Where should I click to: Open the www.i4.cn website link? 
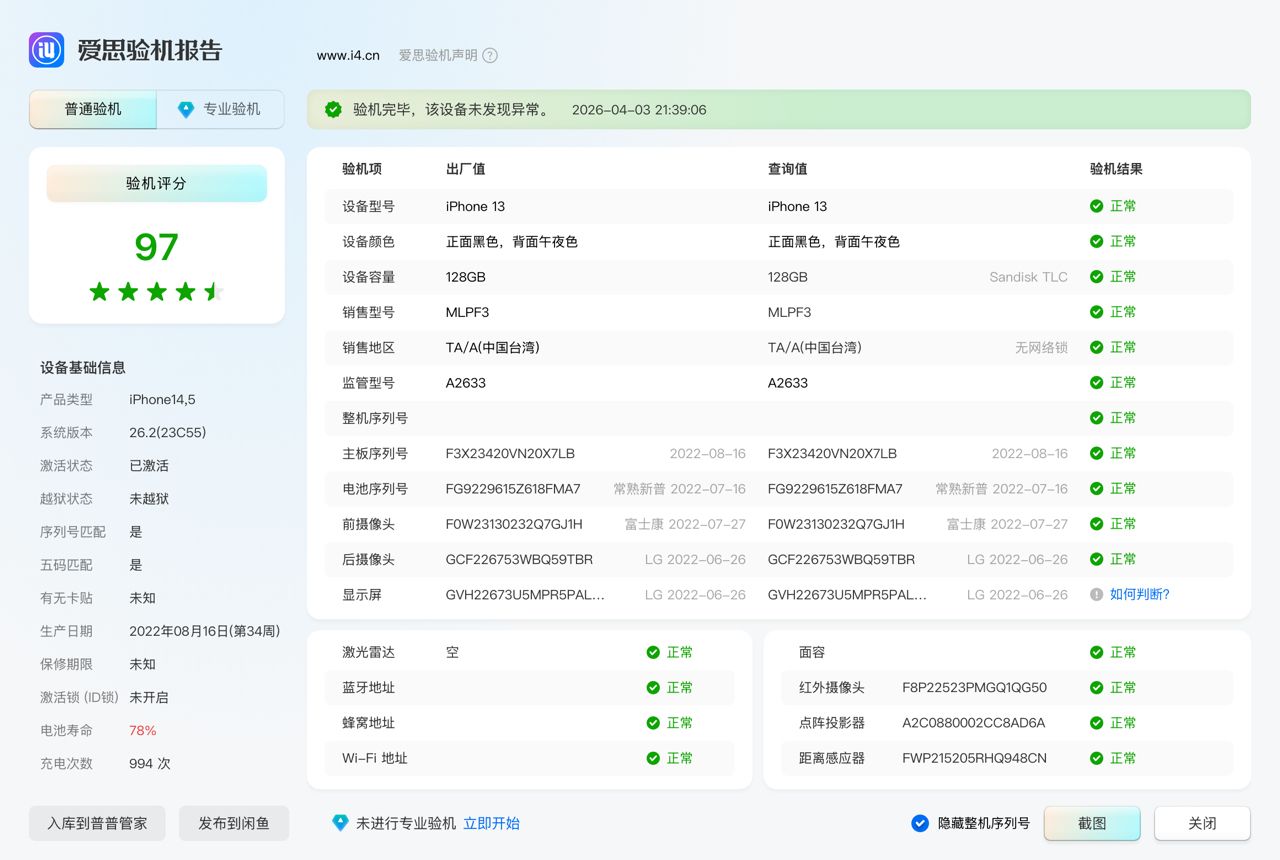[x=348, y=56]
